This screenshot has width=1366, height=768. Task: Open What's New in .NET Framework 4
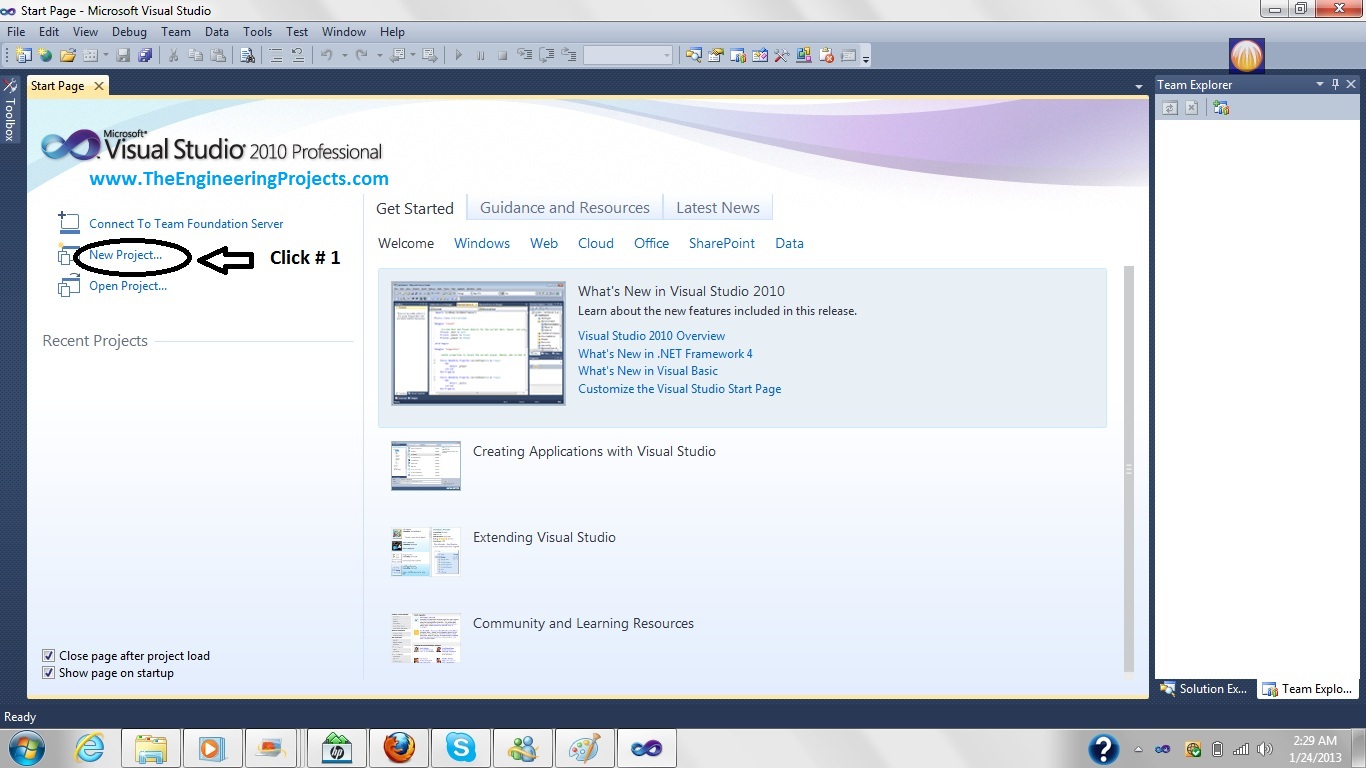point(665,354)
